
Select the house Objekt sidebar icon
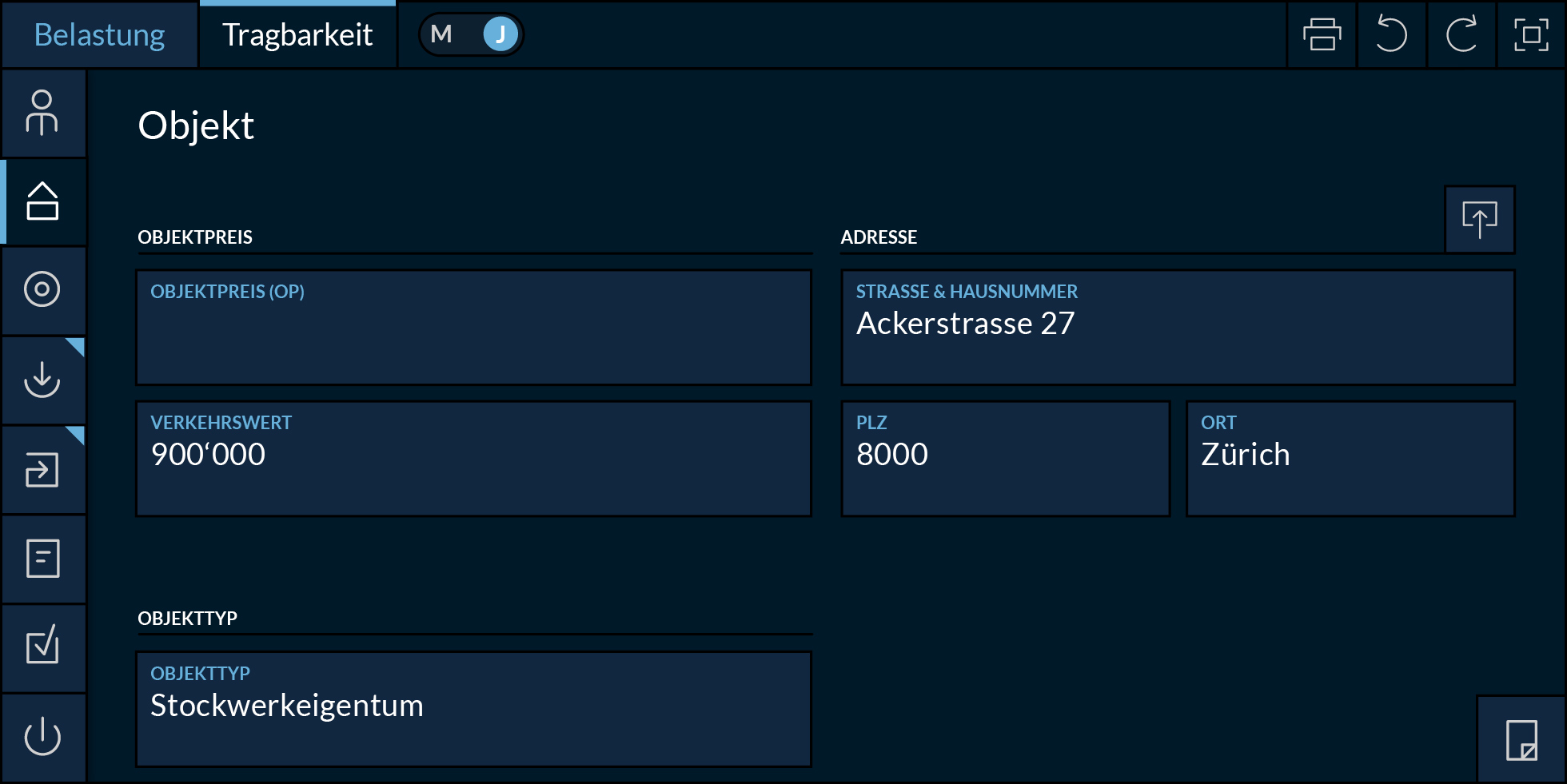click(x=42, y=201)
